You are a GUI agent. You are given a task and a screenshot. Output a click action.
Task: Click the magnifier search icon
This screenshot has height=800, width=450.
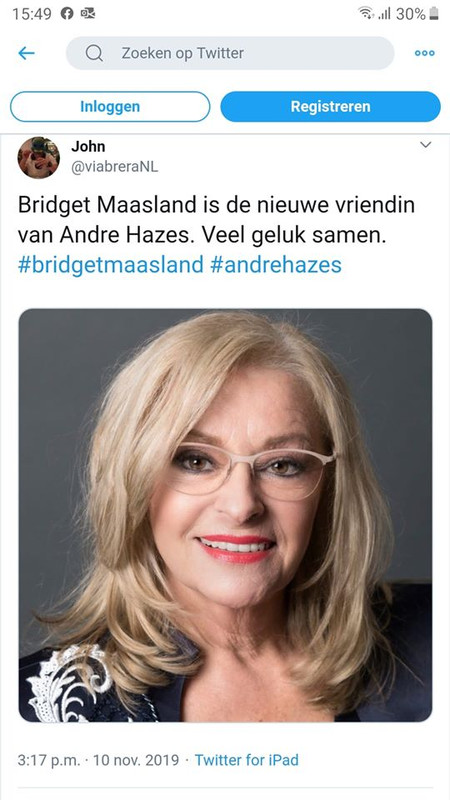(x=94, y=53)
